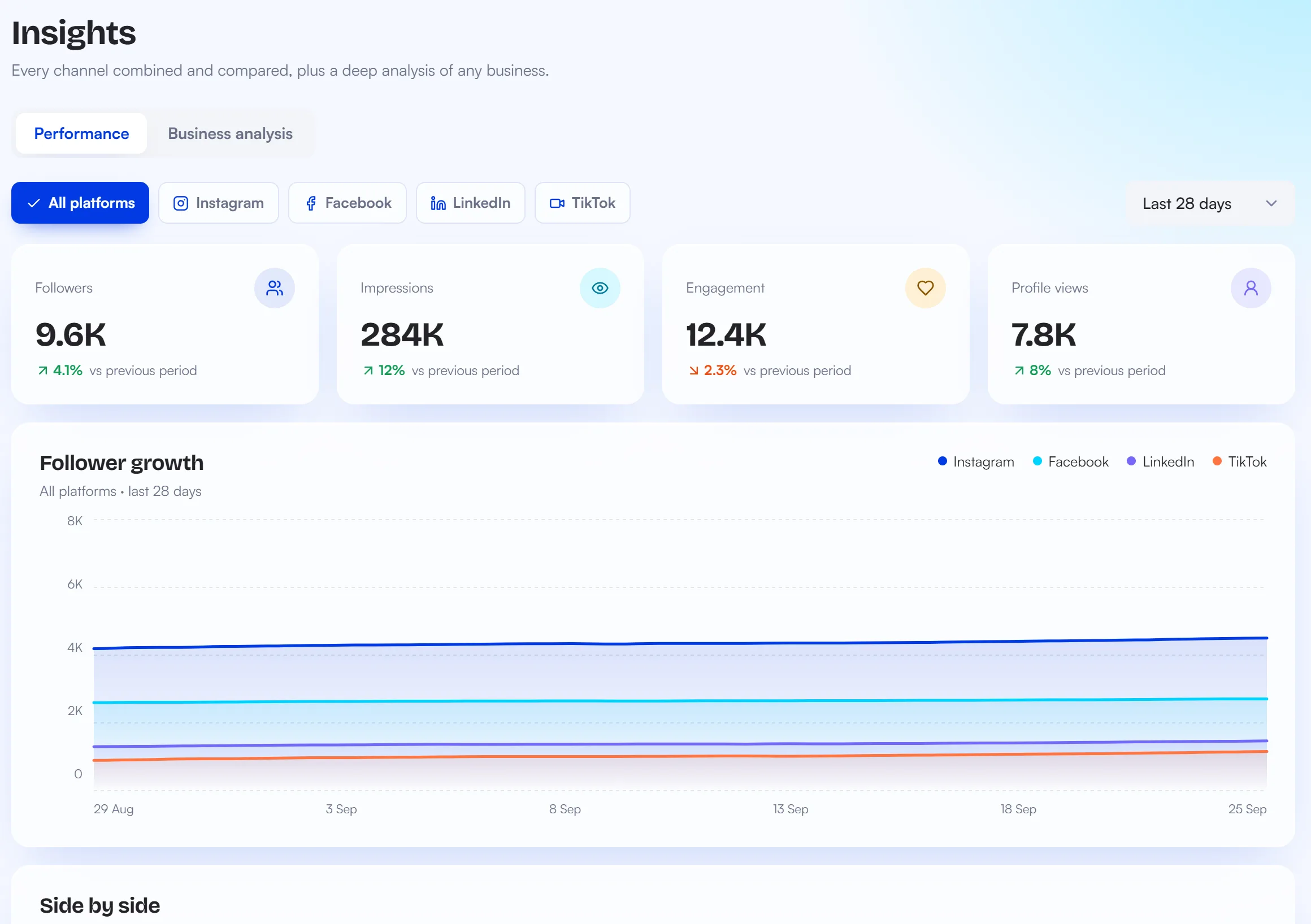The image size is (1311, 924).
Task: Filter insights by LinkedIn
Action: [x=471, y=203]
